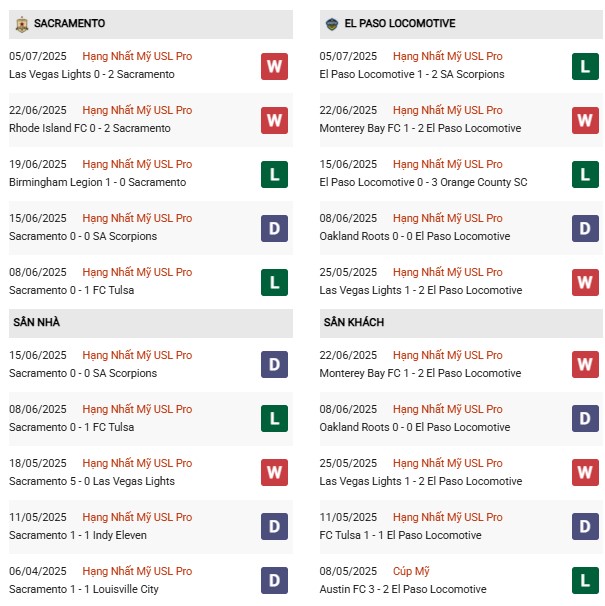Click the W badge for Sacramento 5 - 0 Las Vegas Lights

tap(274, 473)
